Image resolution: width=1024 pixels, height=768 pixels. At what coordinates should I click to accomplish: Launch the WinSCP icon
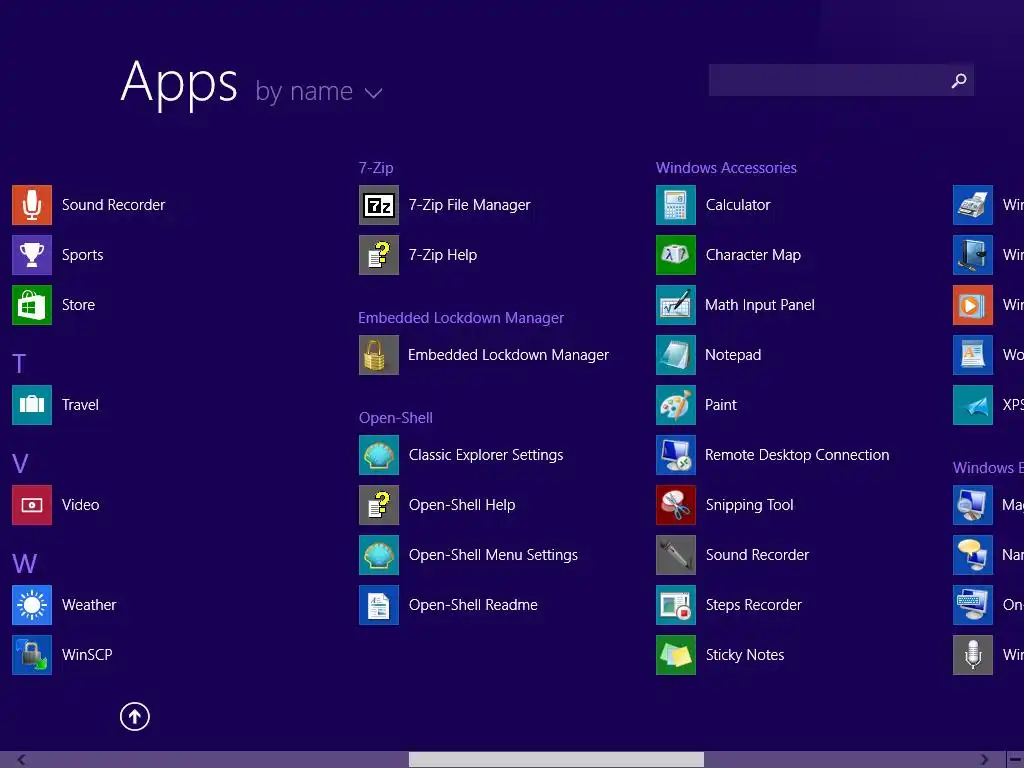pyautogui.click(x=31, y=655)
